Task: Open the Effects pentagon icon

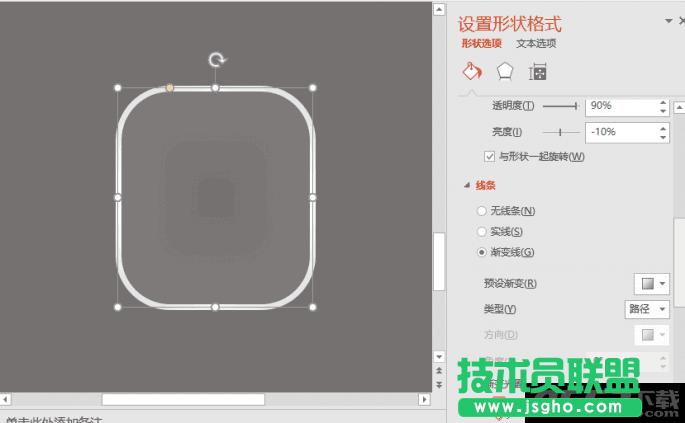Action: click(506, 72)
